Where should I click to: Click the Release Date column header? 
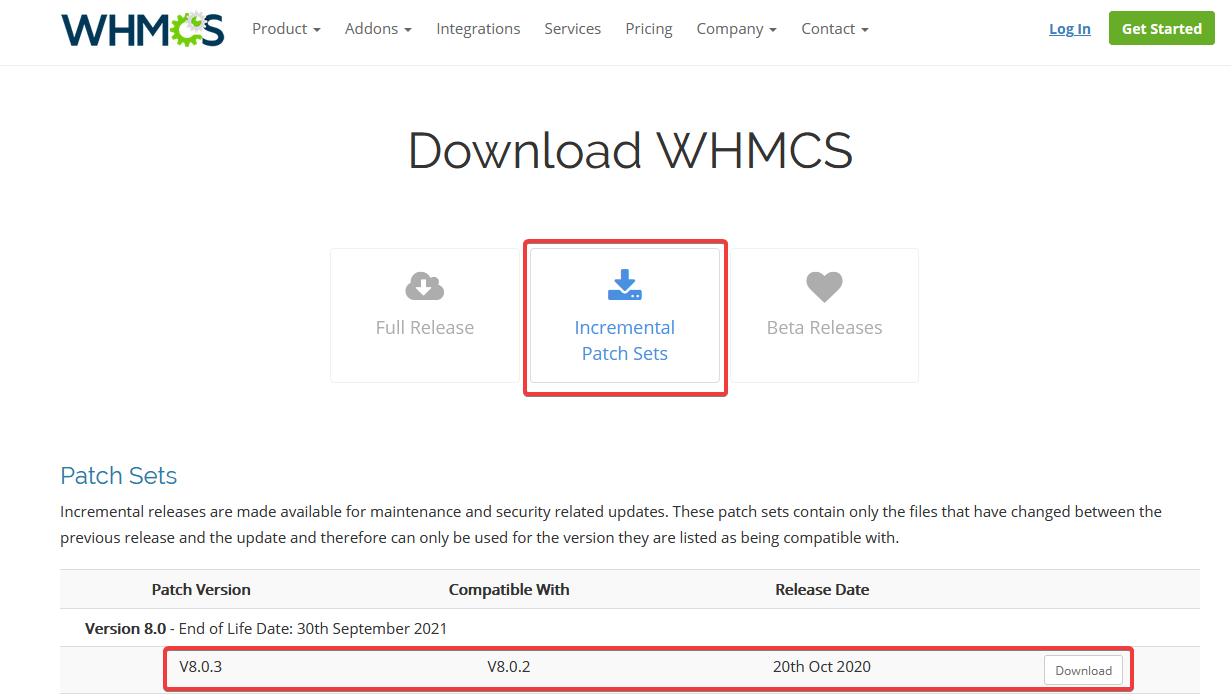(822, 589)
